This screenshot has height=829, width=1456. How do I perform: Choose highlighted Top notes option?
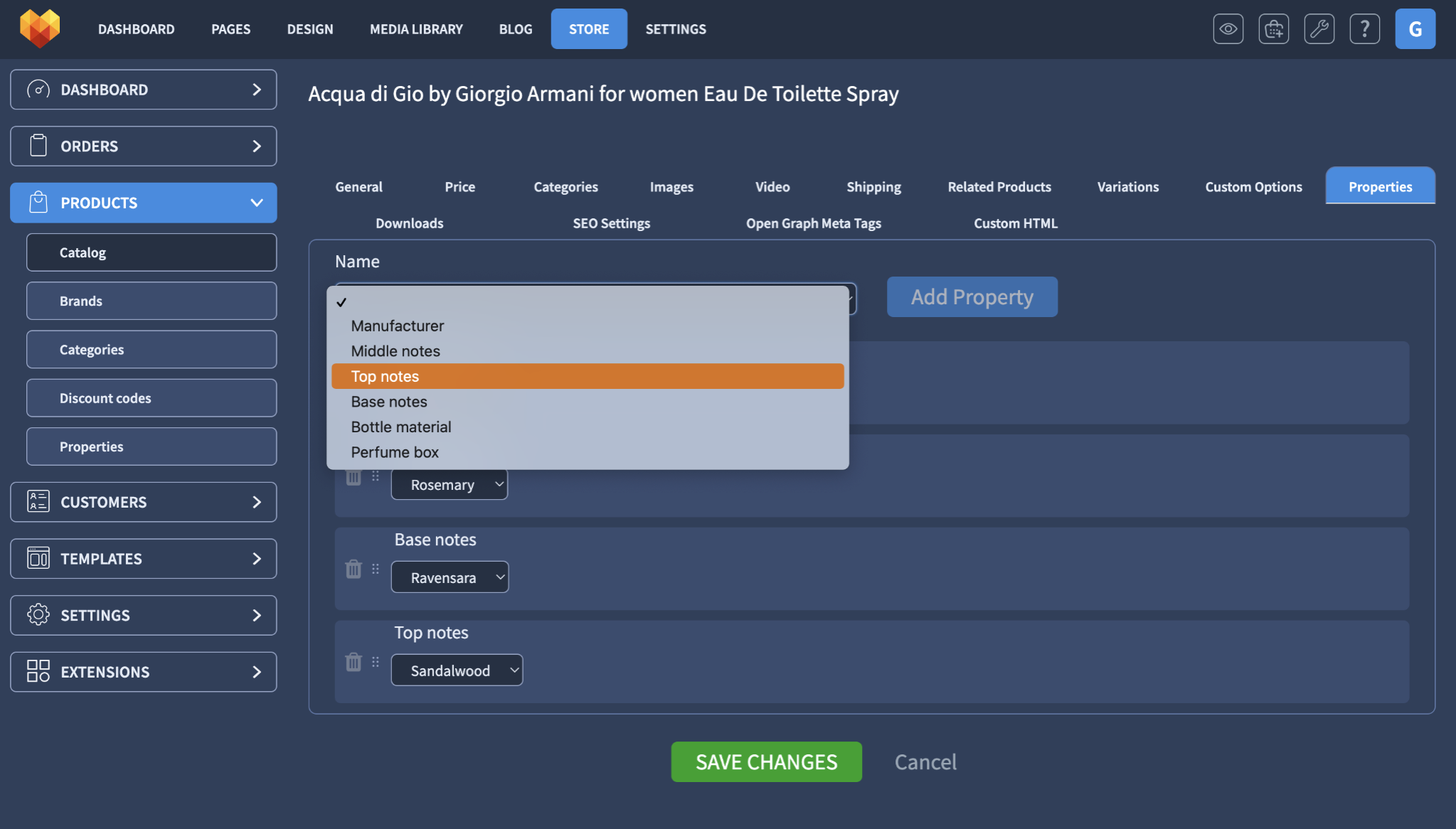coord(588,376)
